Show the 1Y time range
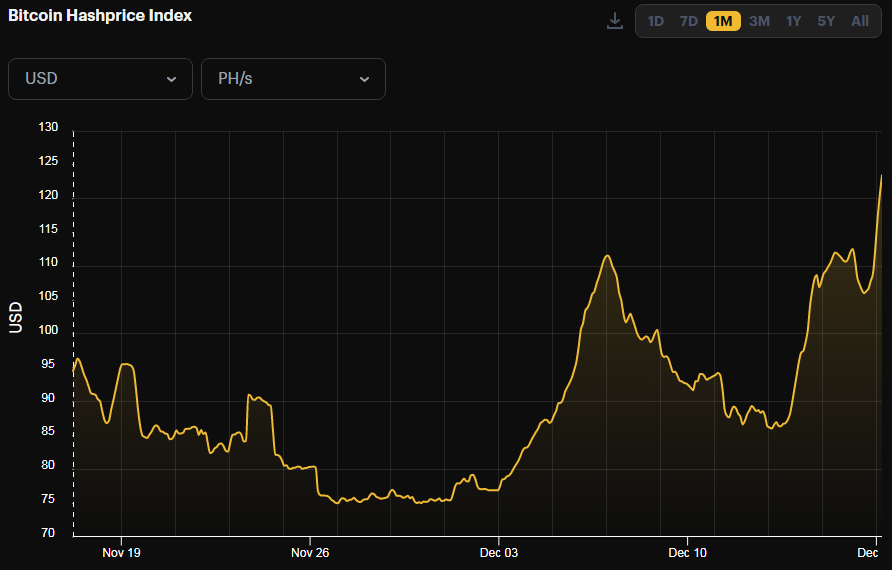 [794, 22]
